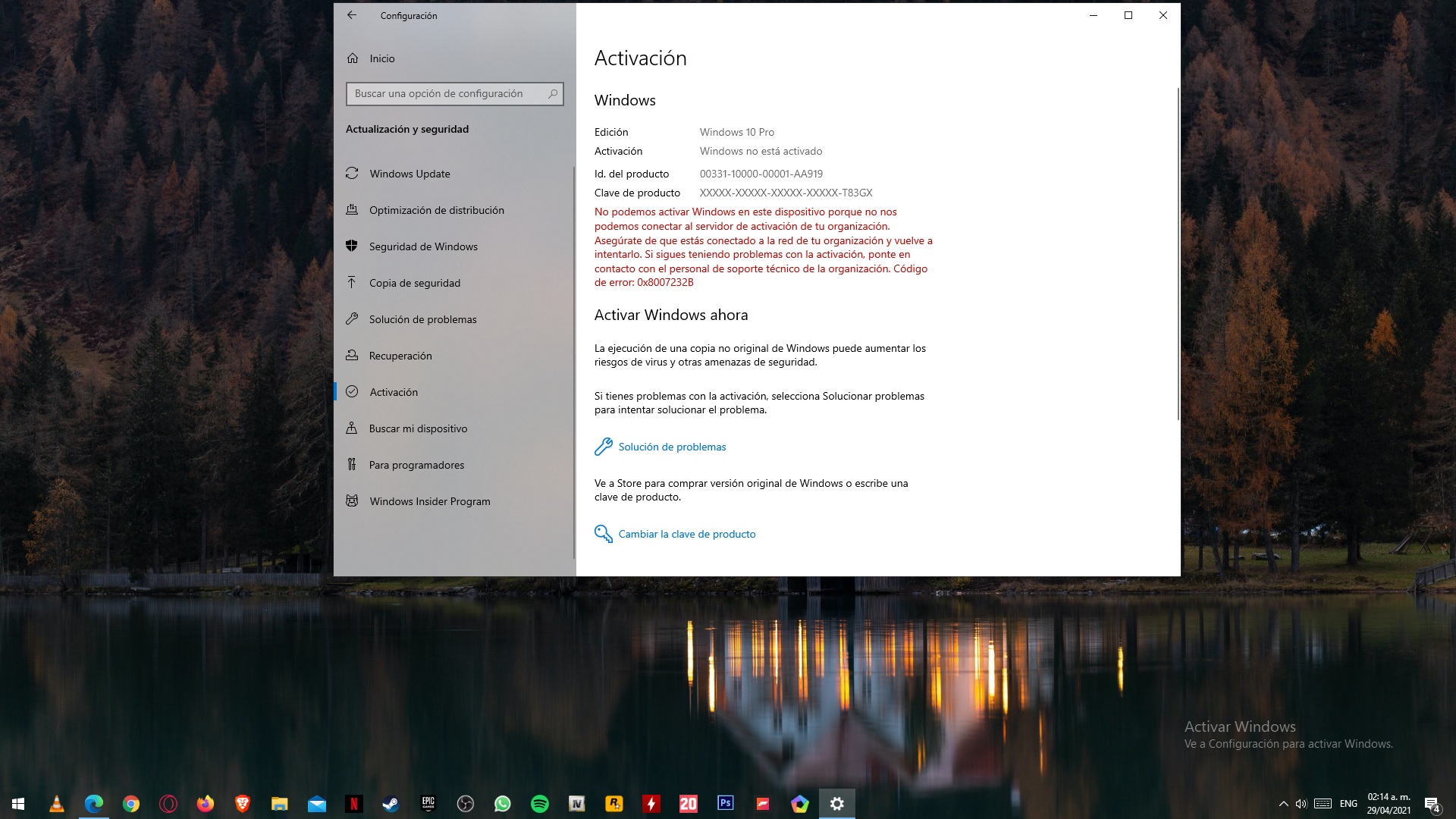
Task: Click the Settings gear taskbar icon
Action: [x=837, y=804]
